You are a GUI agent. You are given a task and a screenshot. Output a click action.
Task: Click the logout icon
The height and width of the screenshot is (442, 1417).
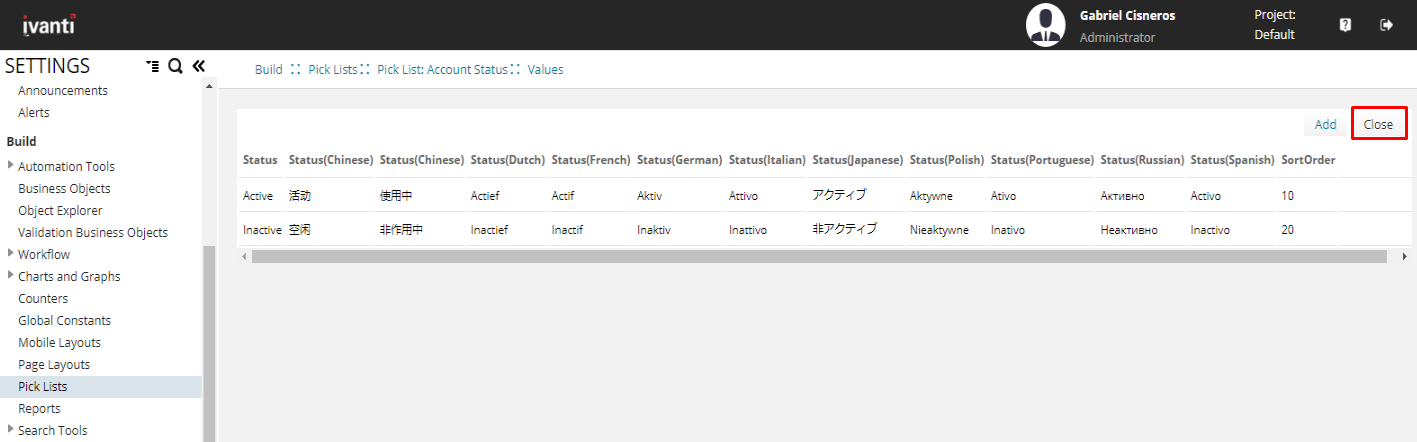click(x=1386, y=25)
